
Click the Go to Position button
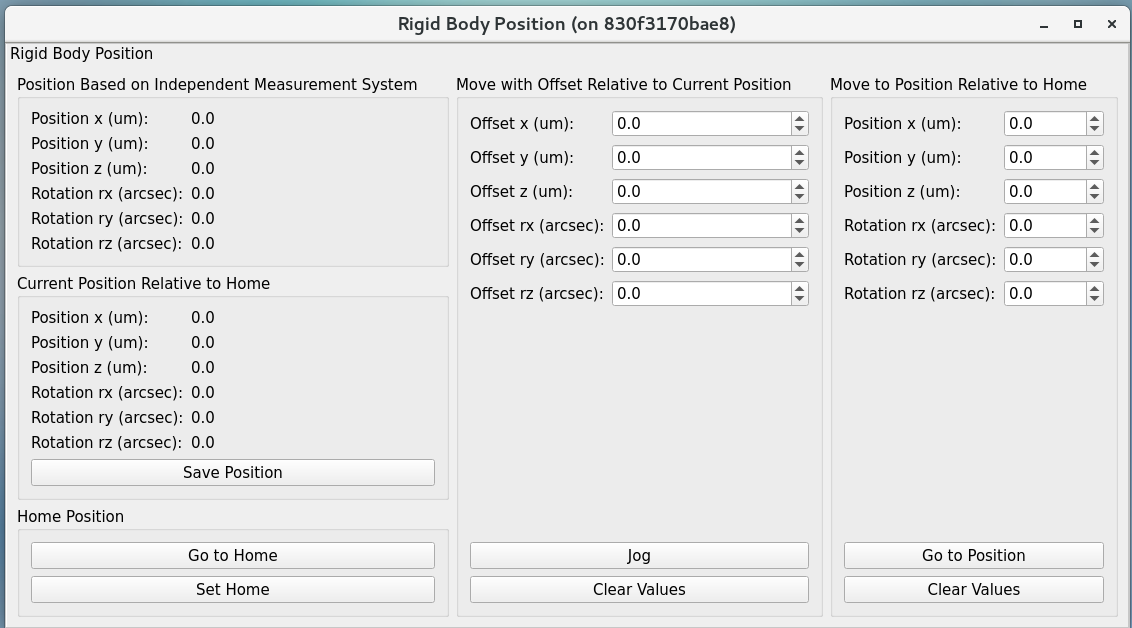pos(973,555)
